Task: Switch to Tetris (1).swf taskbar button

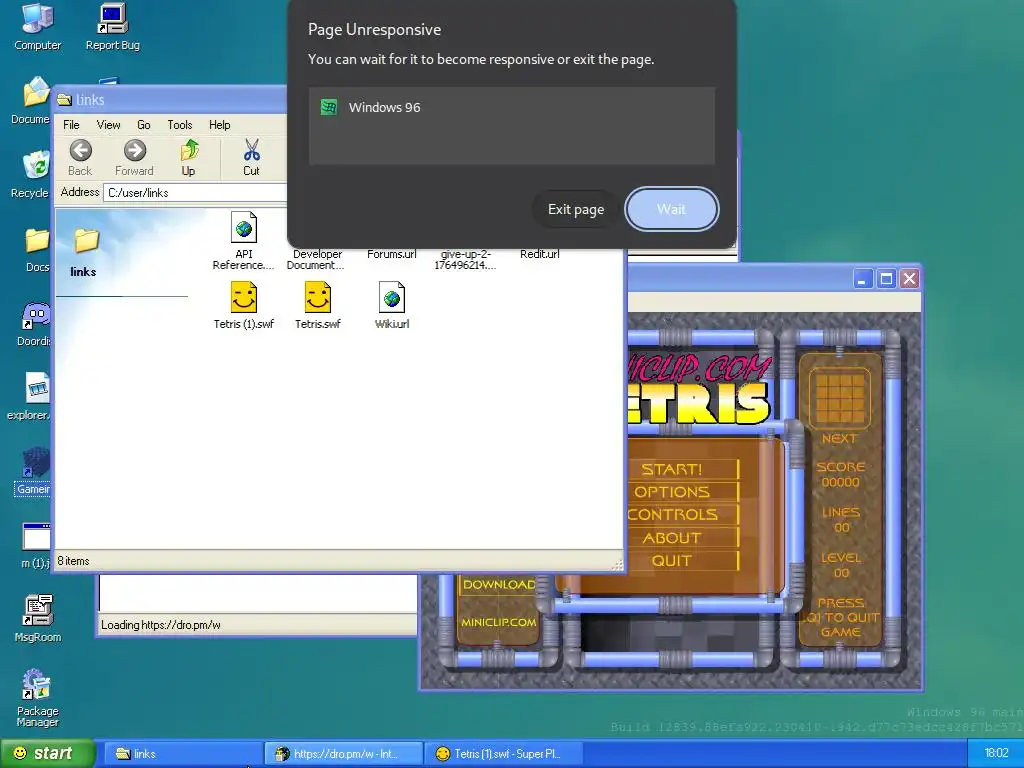Action: click(504, 754)
